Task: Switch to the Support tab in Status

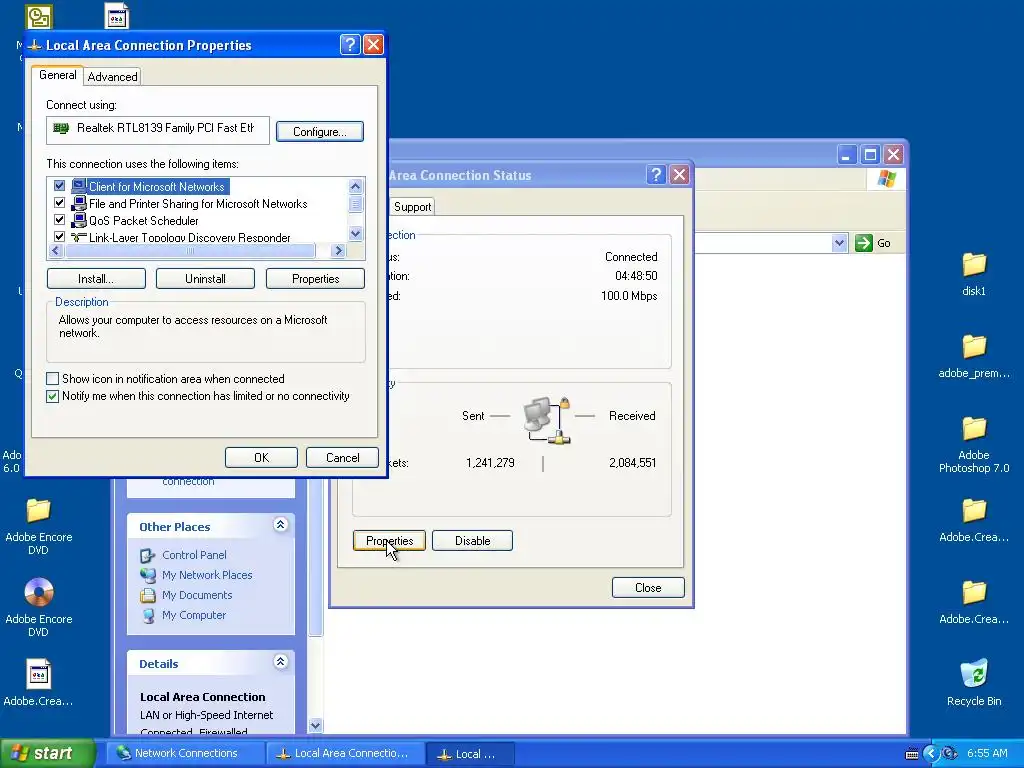Action: [412, 207]
